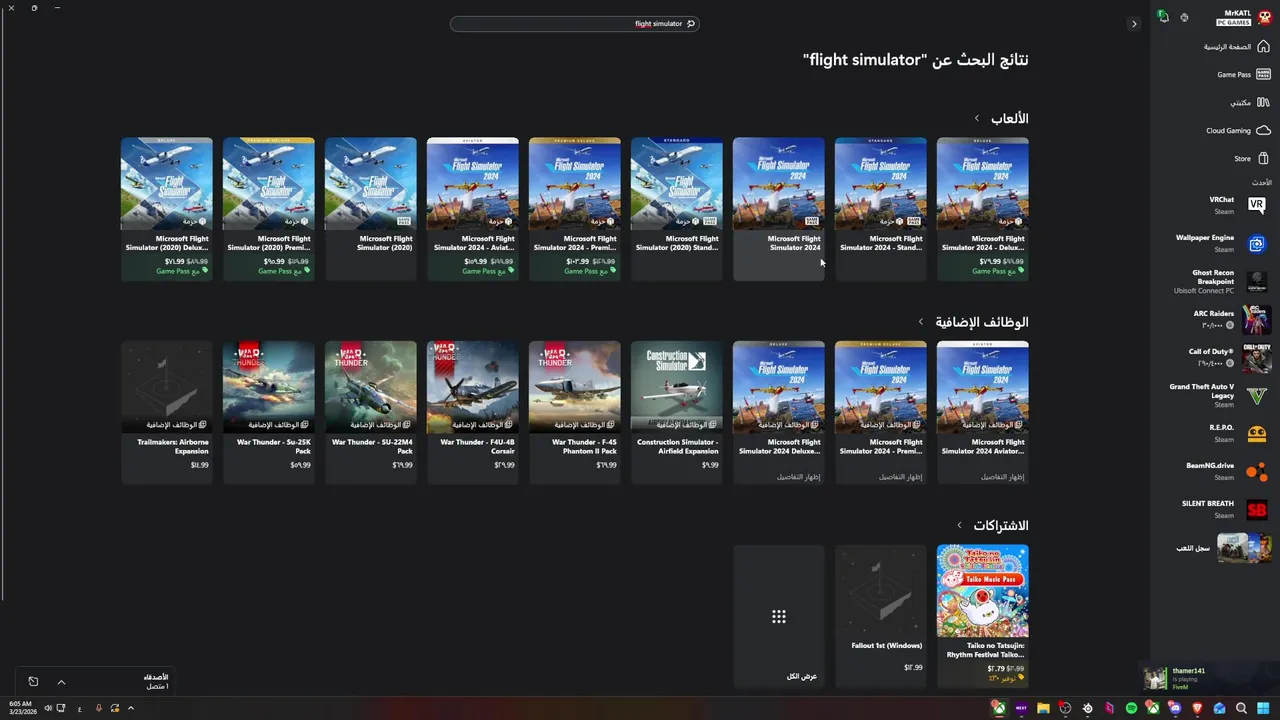Screen dimensions: 1280x720
Task: Open Microsoft Flight Simulator (2020) Standard card
Action: coord(677,209)
